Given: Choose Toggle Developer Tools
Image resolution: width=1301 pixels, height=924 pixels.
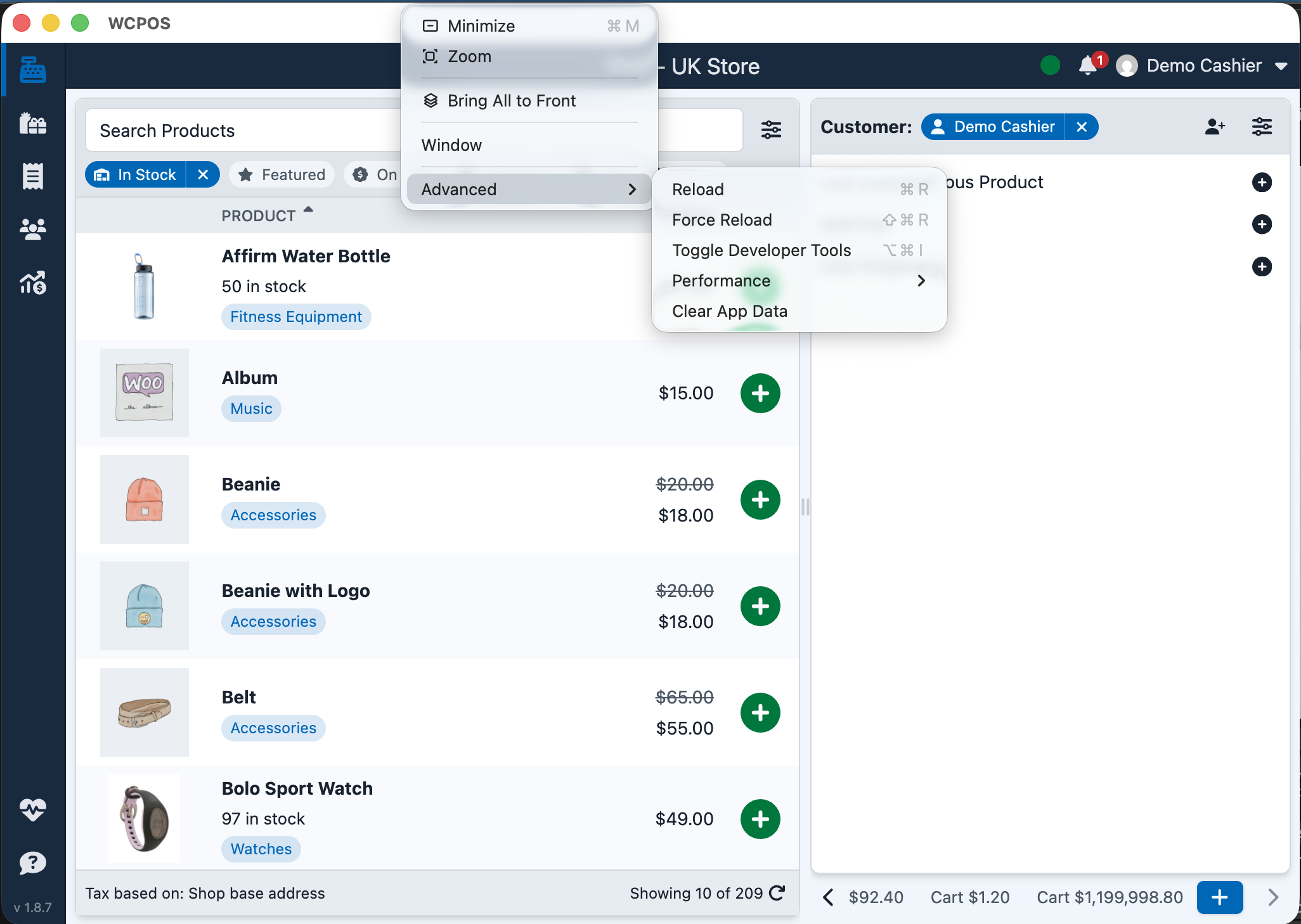Looking at the screenshot, I should tap(799, 250).
